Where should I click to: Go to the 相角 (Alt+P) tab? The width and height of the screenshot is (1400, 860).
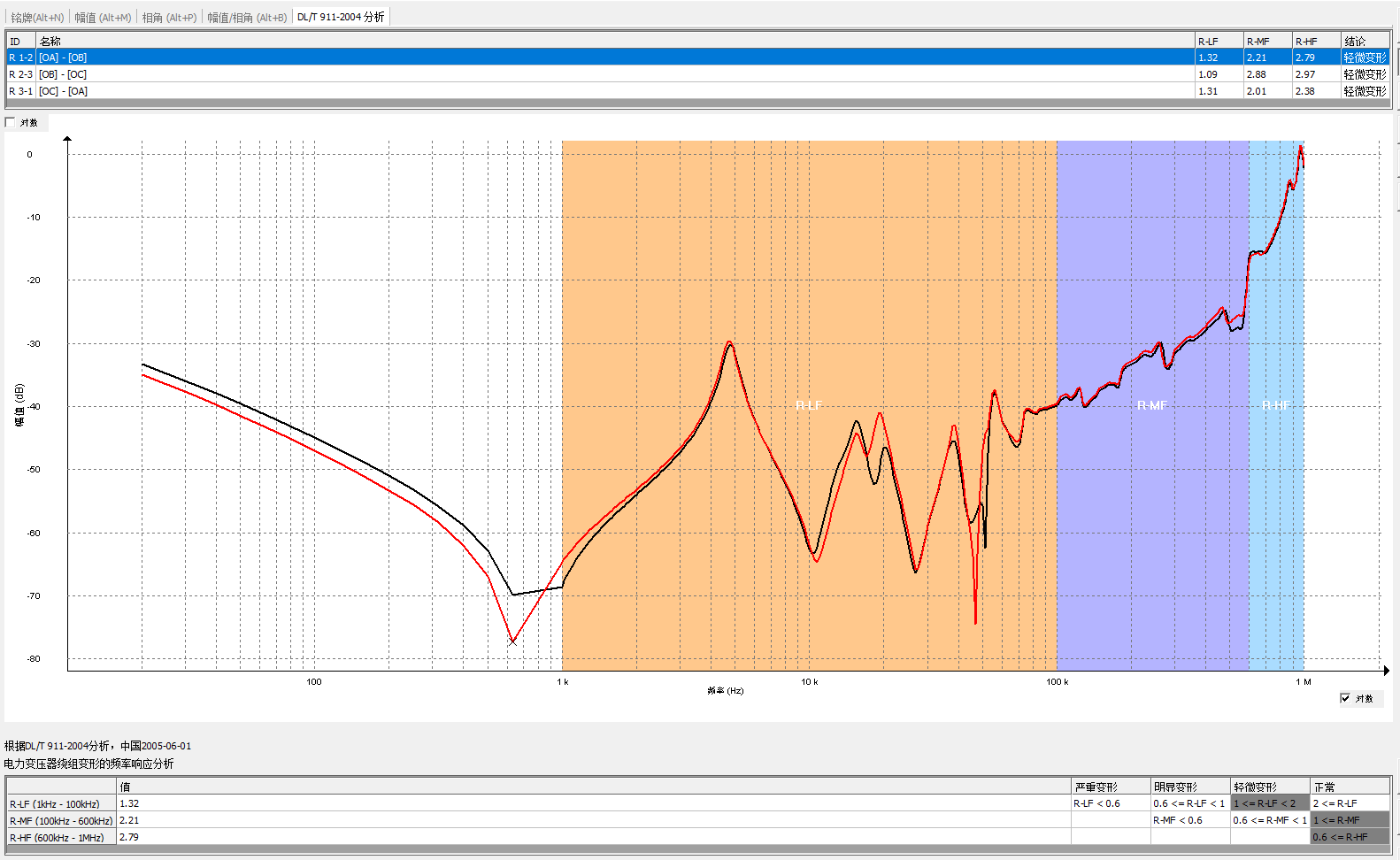[x=169, y=18]
